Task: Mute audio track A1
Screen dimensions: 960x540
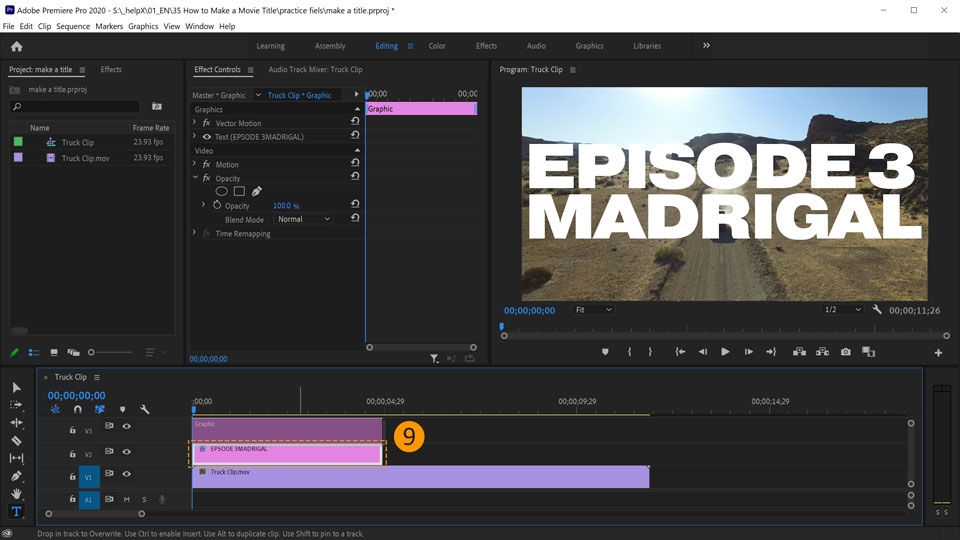Action: (127, 499)
